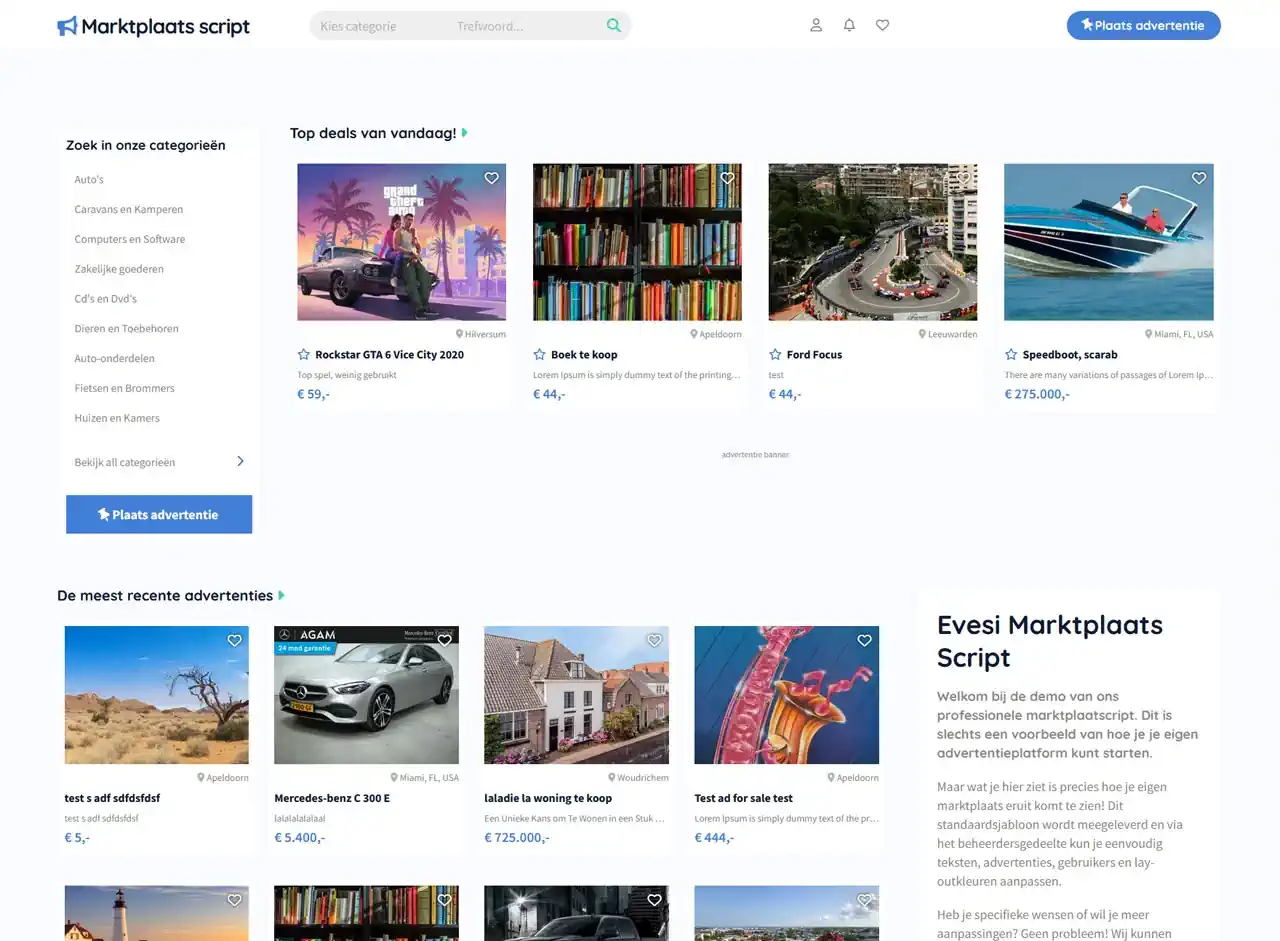Click the search magnifier icon

[x=614, y=26]
